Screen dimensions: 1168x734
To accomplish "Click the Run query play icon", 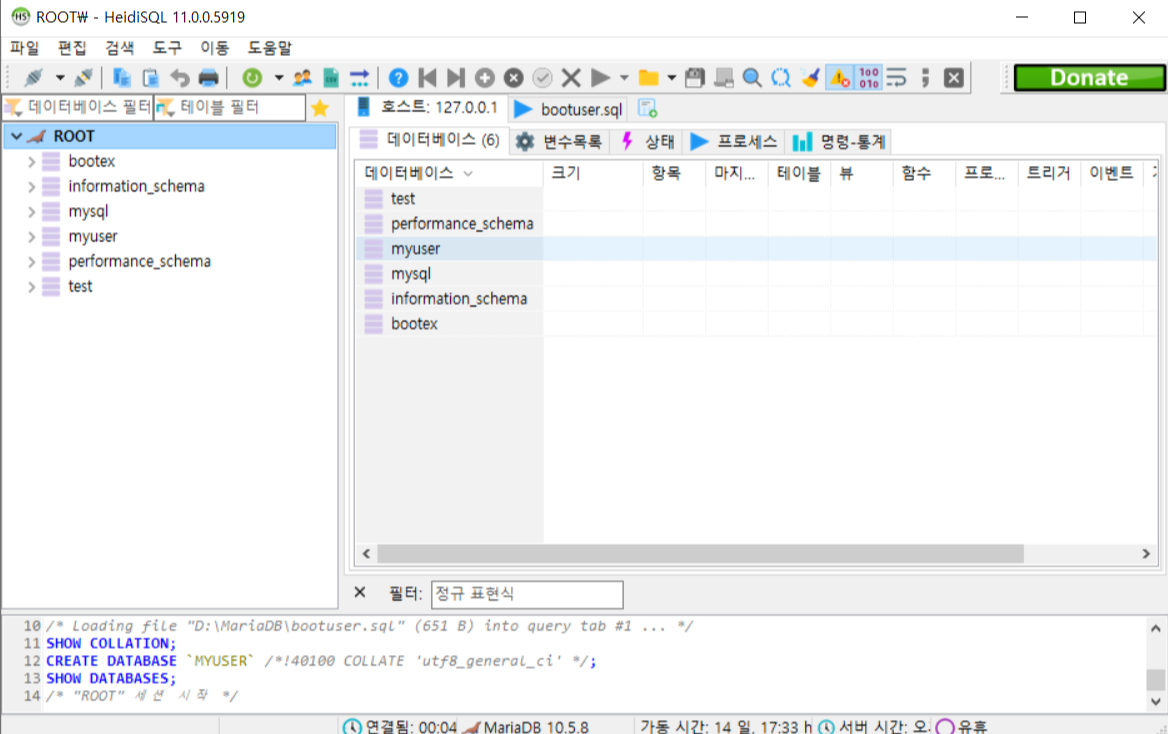I will pos(600,77).
